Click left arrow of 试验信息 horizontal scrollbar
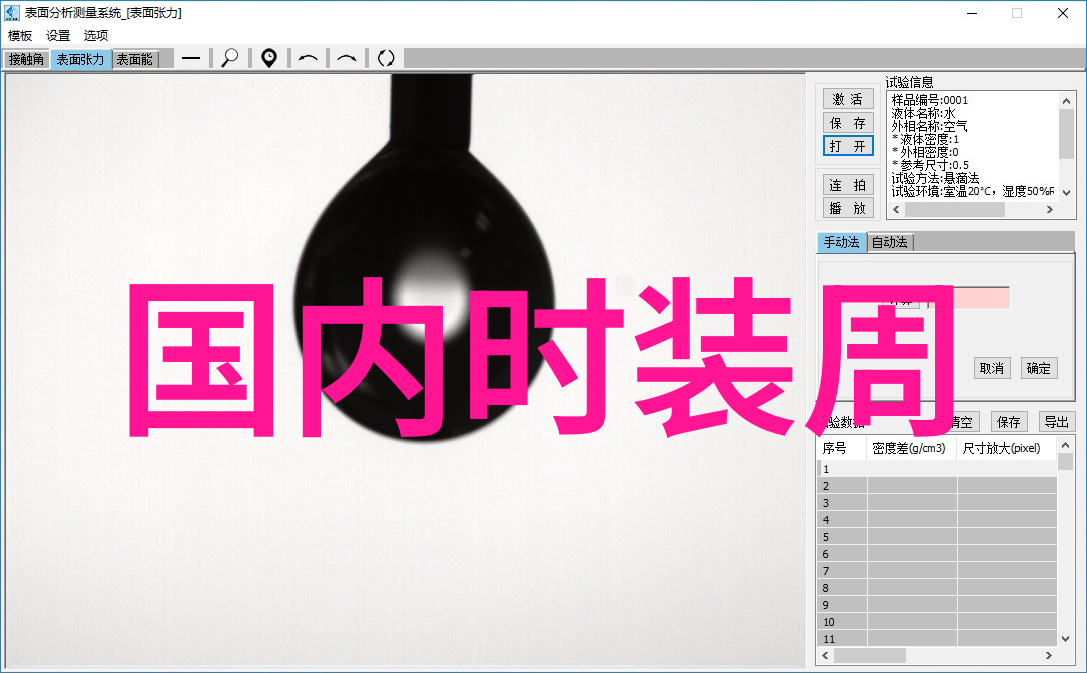Screen dimensions: 1087x673 pos(896,209)
